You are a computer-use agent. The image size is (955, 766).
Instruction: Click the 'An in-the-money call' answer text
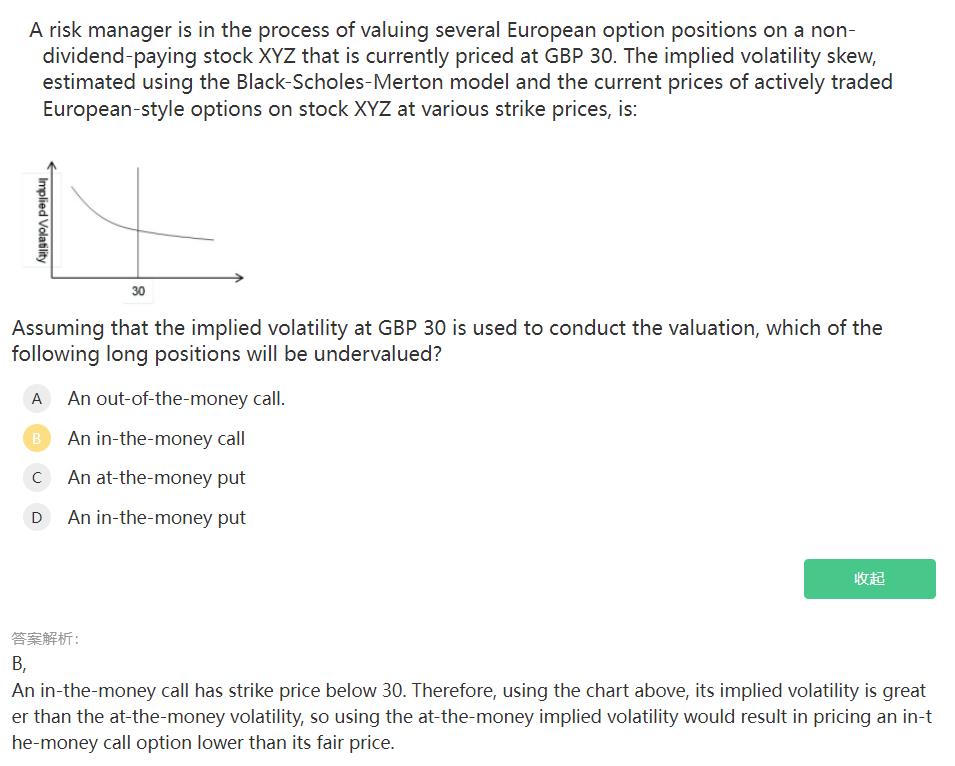pos(156,438)
